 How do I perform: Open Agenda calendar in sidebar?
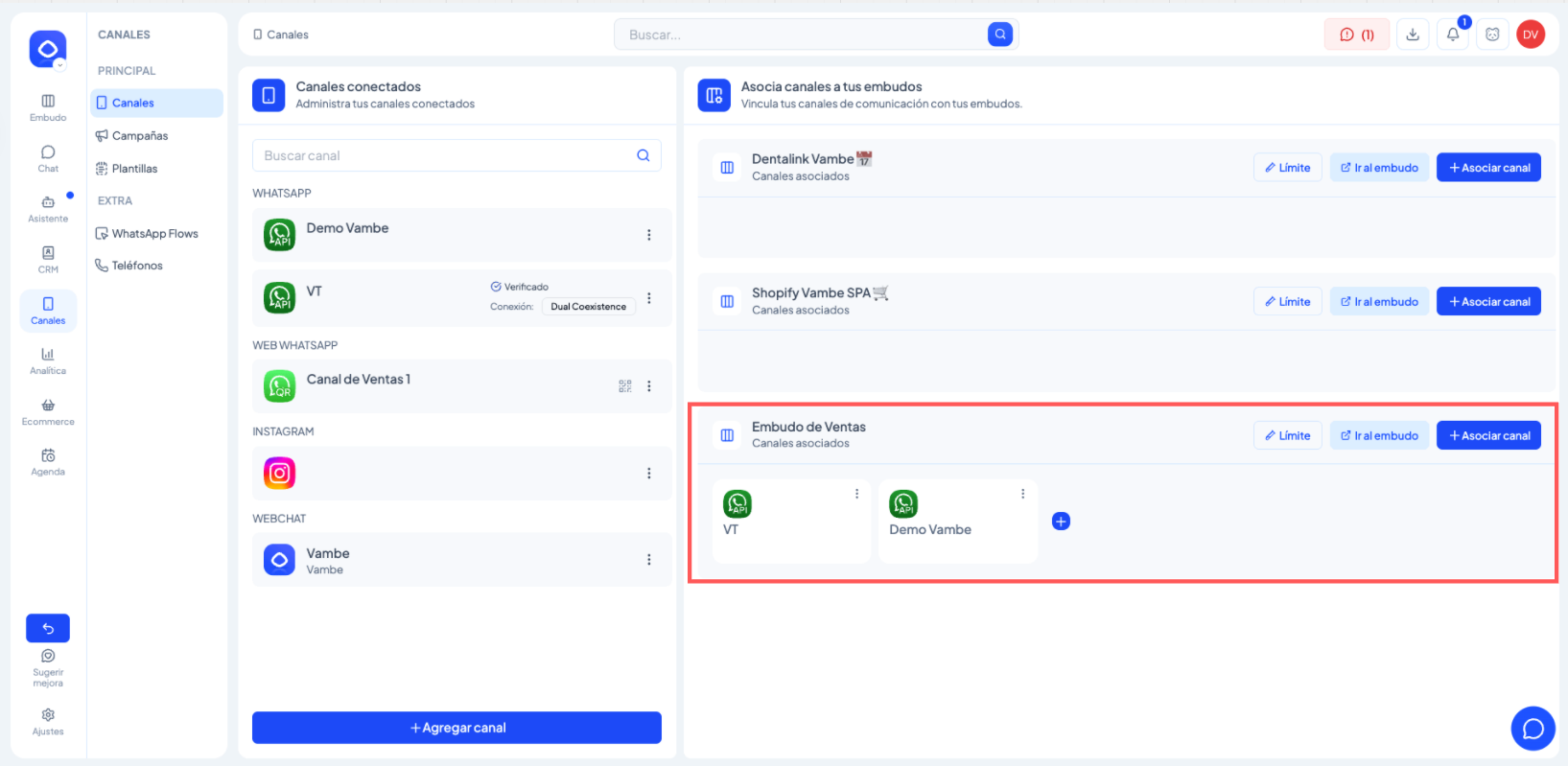48,462
